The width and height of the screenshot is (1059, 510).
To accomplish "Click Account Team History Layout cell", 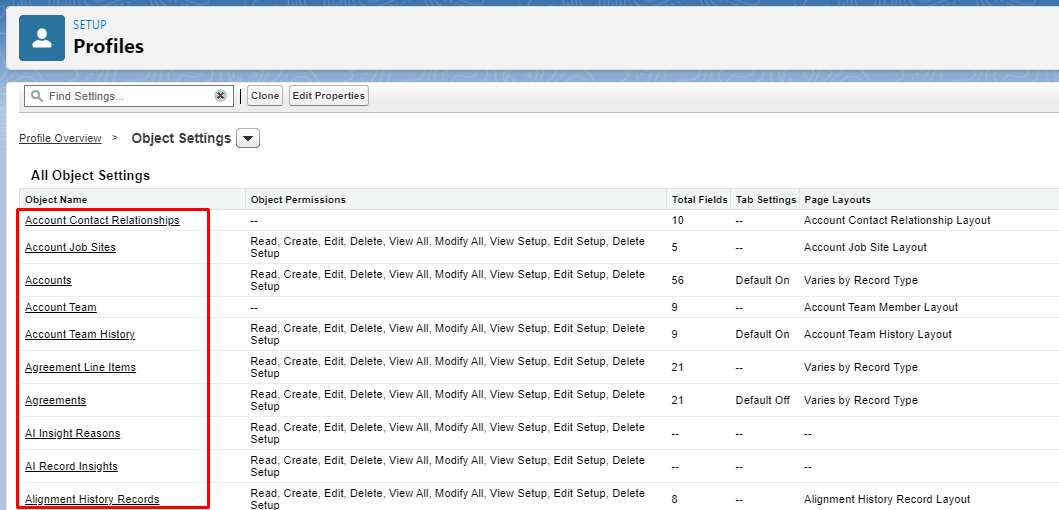I will pos(878,334).
